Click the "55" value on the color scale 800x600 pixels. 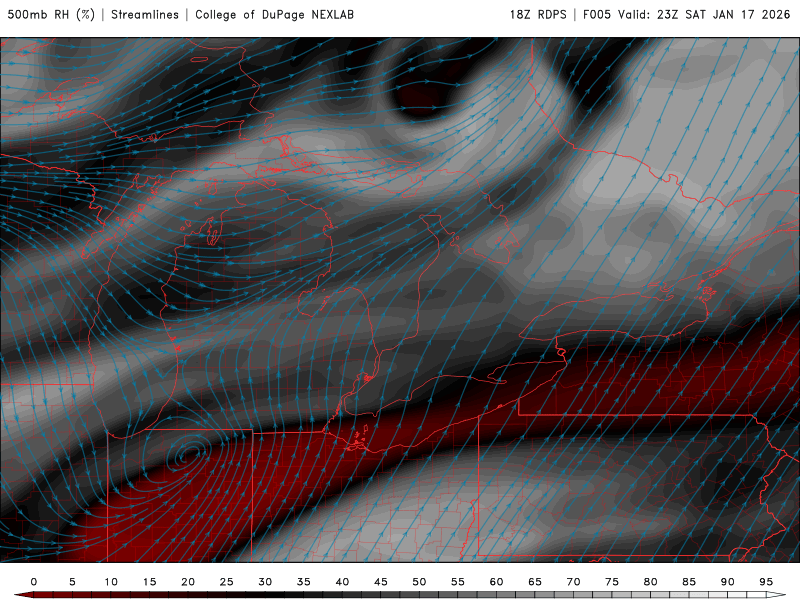coord(458,582)
